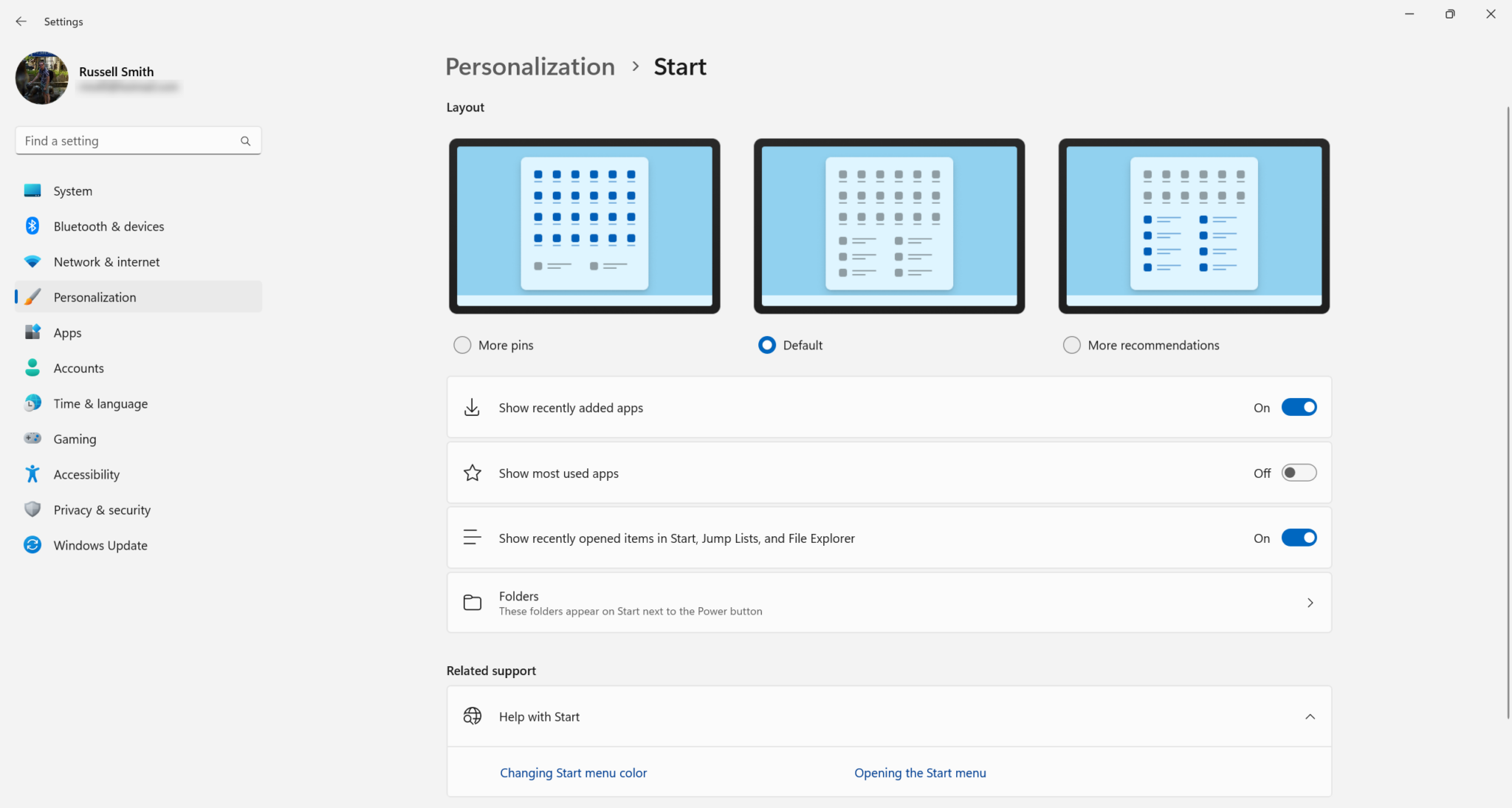The width and height of the screenshot is (1512, 808).
Task: Enable Show most used apps
Action: pos(1299,473)
